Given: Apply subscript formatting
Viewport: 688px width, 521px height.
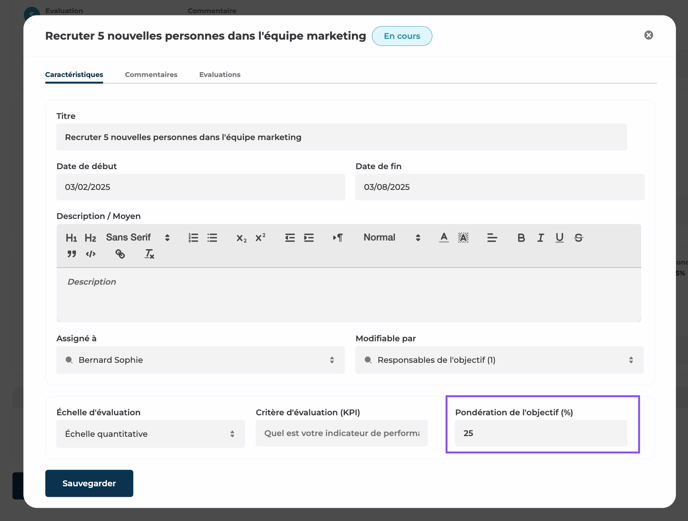Looking at the screenshot, I should tap(241, 238).
